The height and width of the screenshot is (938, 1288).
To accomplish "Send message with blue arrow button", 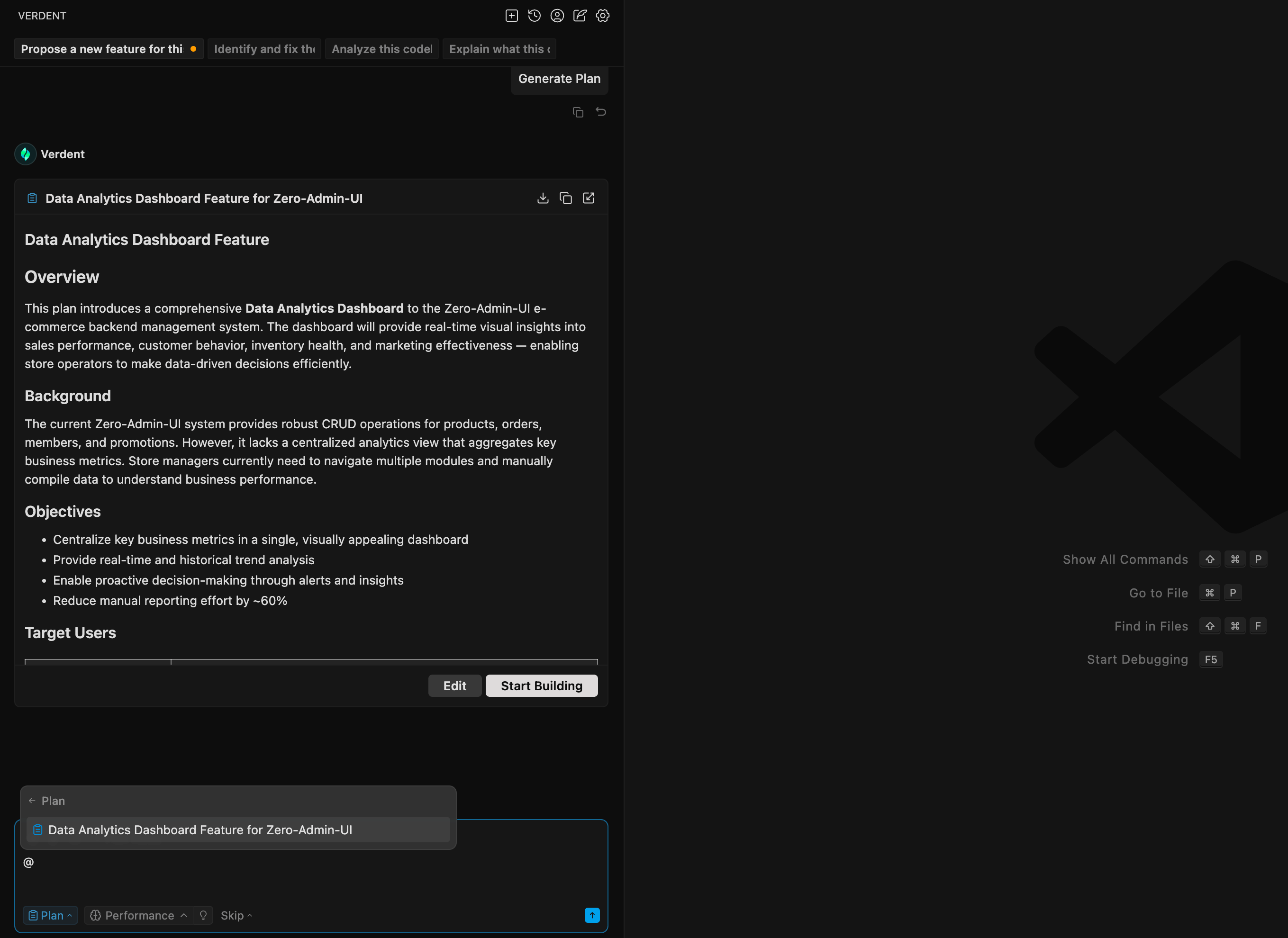I will 592,914.
